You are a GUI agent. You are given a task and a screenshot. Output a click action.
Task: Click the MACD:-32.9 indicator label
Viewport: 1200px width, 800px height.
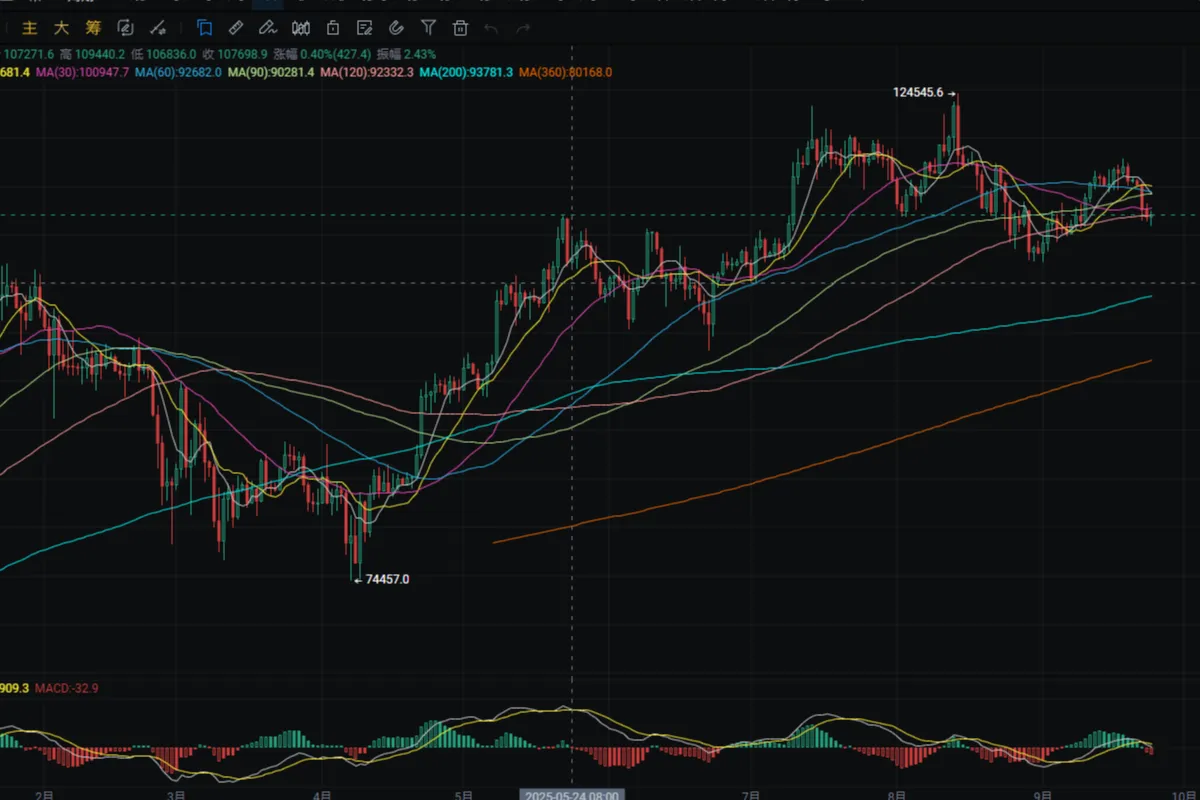[x=67, y=688]
